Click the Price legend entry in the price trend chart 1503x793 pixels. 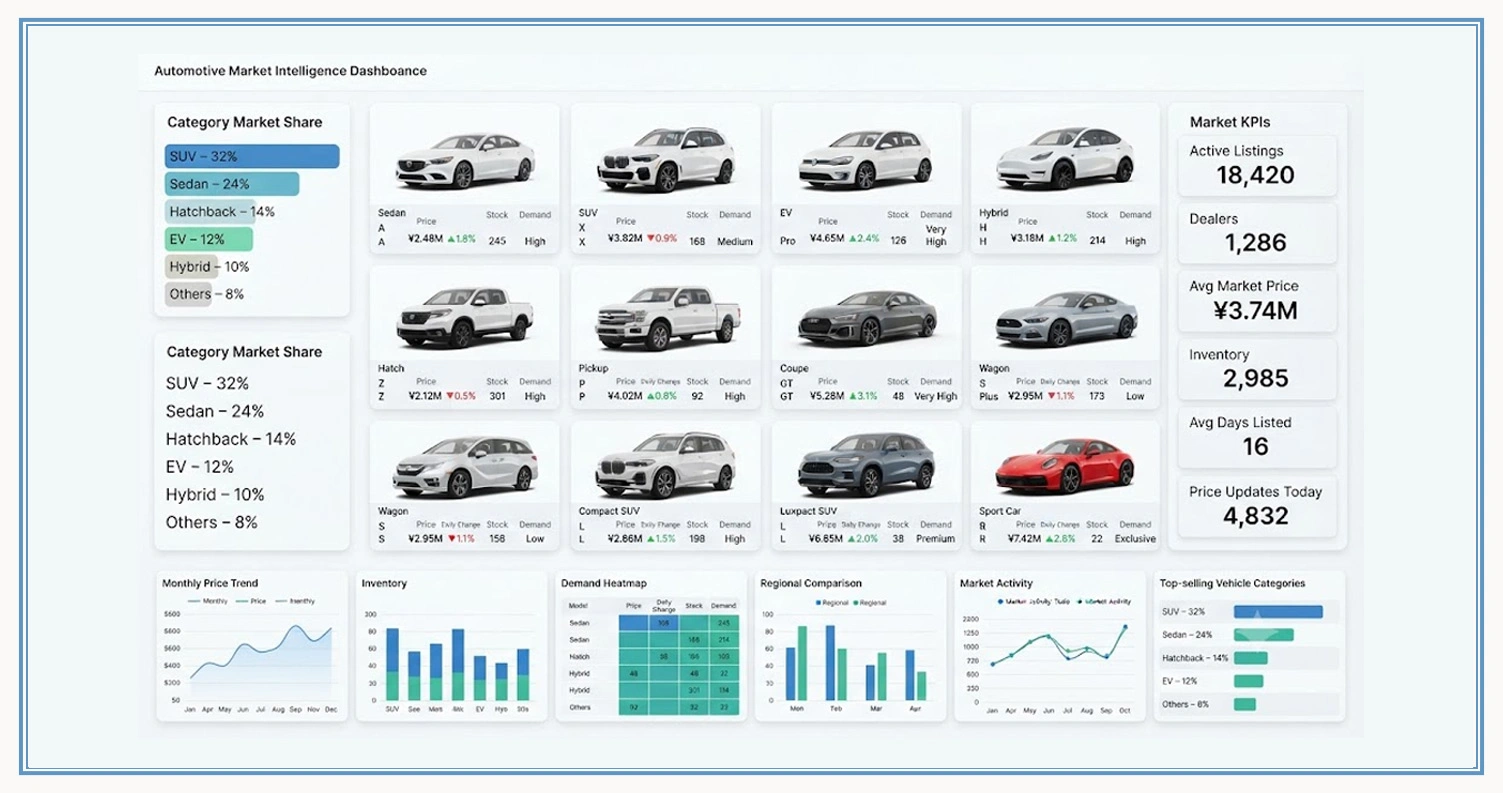coord(252,601)
